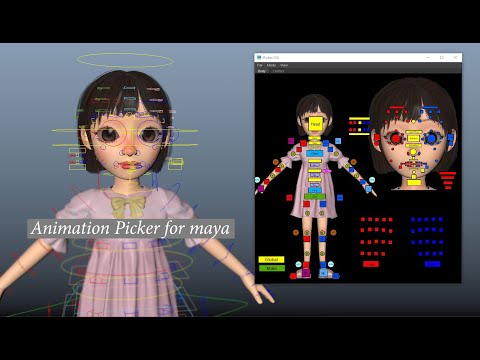
Task: Select the yellow Head control button
Action: pyautogui.click(x=316, y=124)
